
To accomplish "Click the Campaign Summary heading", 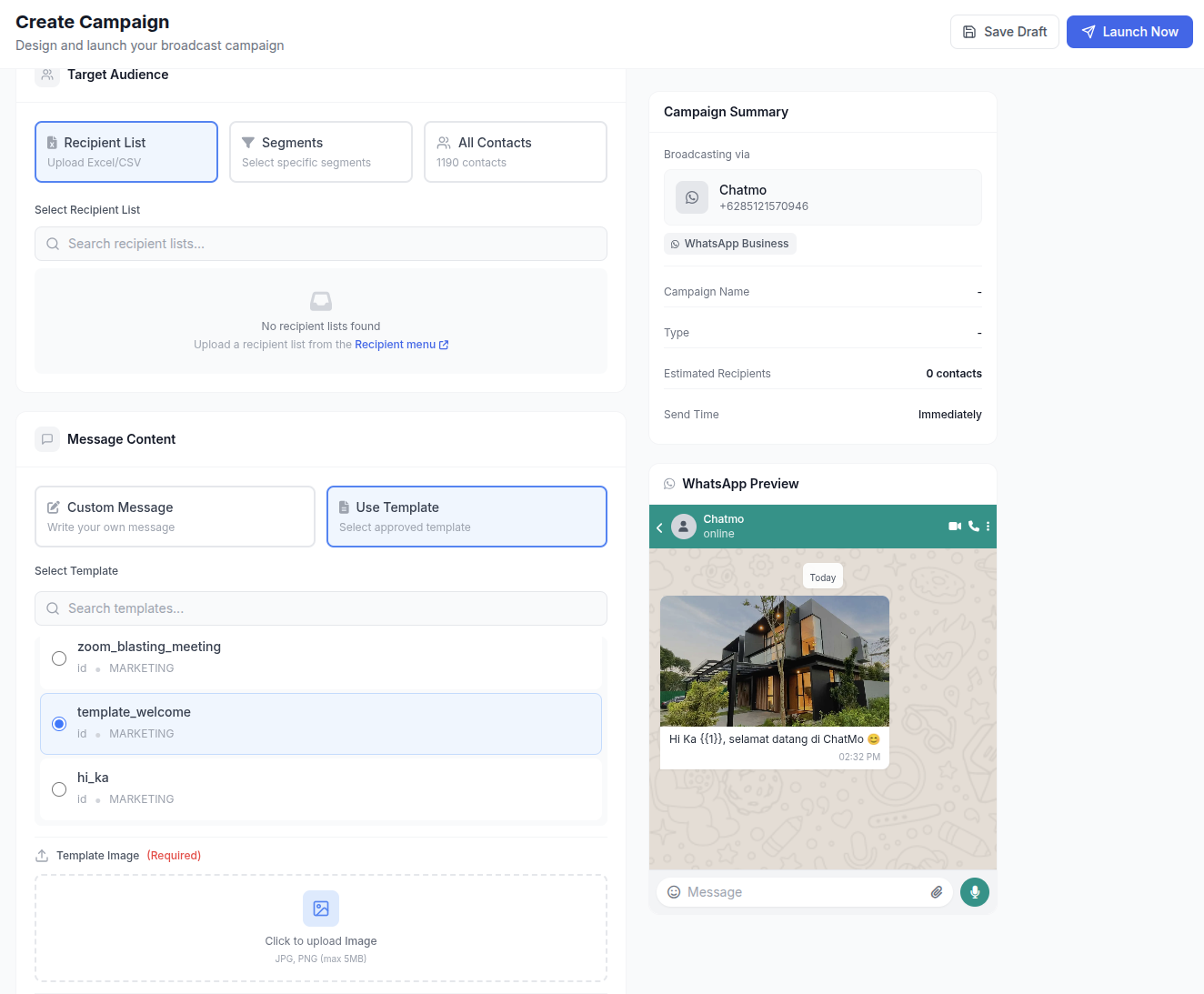I will [726, 112].
